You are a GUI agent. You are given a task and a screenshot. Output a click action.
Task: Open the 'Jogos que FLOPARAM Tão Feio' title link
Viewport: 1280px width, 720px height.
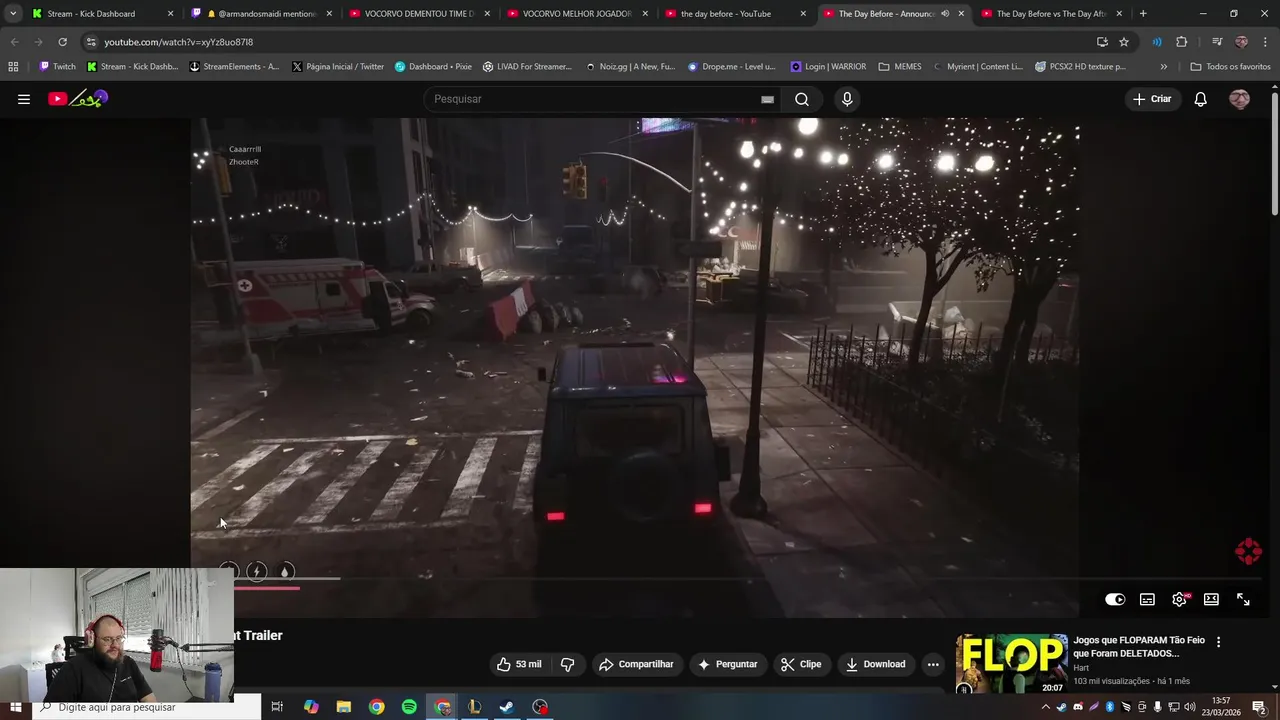pos(1138,646)
